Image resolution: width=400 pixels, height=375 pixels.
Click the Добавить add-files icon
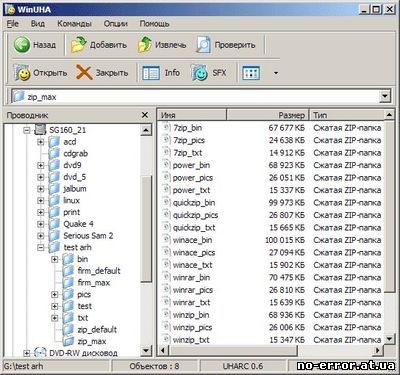point(79,45)
